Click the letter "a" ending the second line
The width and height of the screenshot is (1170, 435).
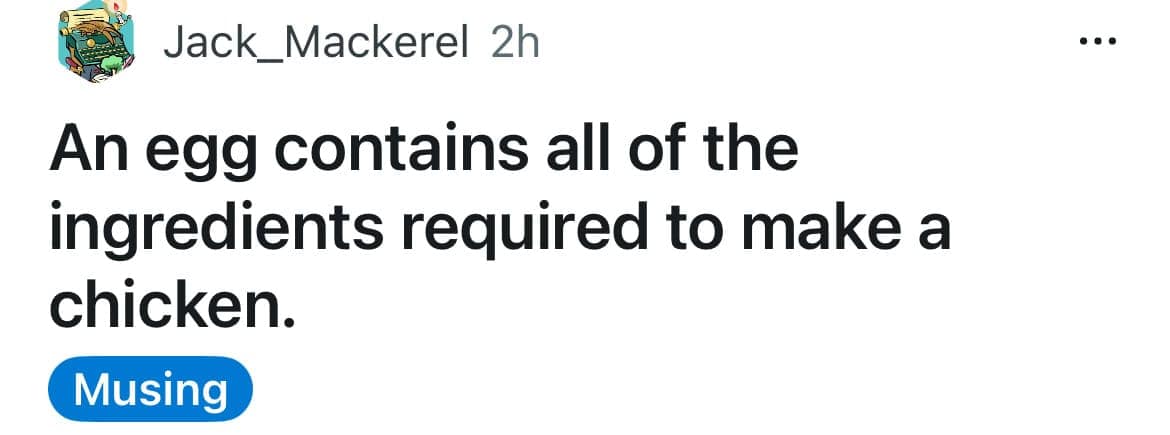tap(933, 236)
